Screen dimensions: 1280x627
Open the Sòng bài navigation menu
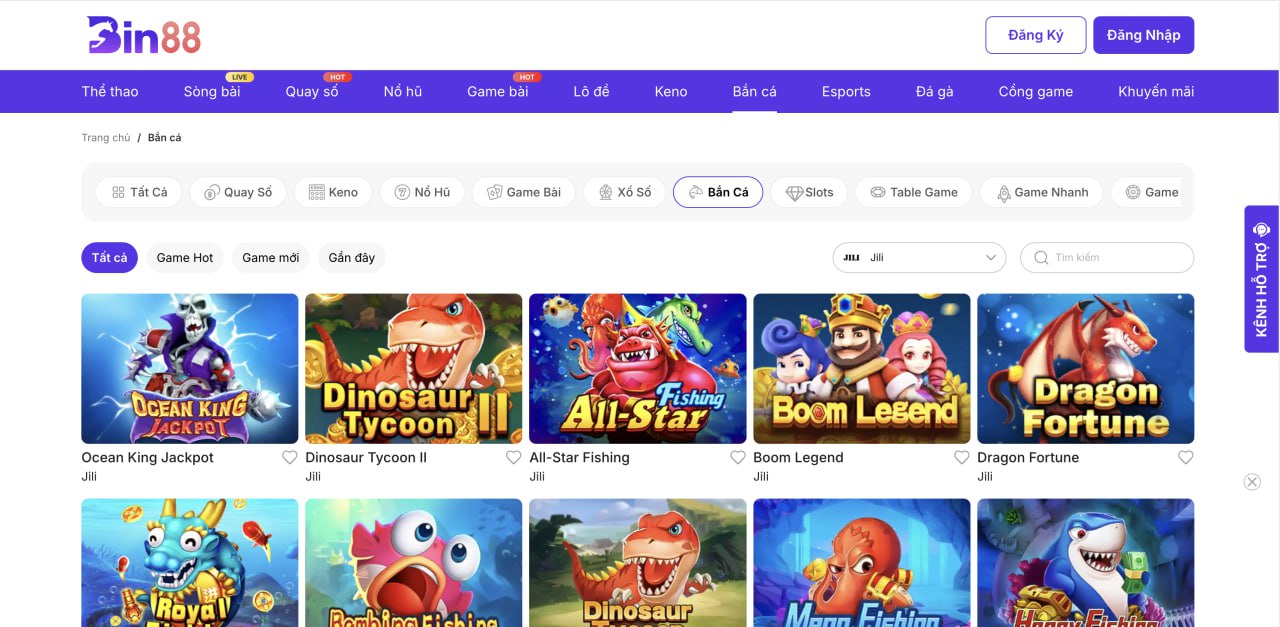[x=212, y=91]
